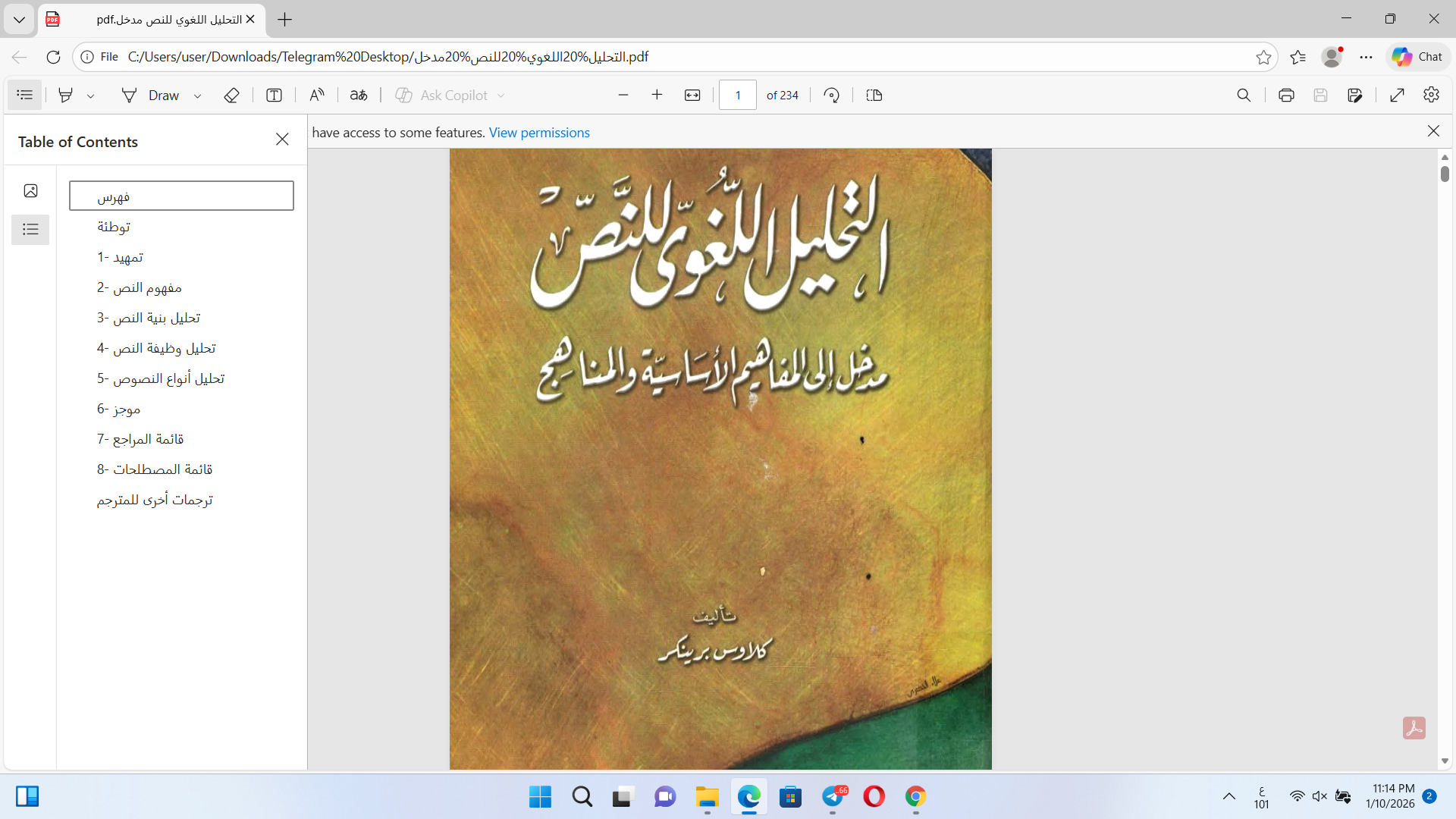Open the browser profile icon
This screenshot has width=1456, height=819.
(x=1332, y=57)
